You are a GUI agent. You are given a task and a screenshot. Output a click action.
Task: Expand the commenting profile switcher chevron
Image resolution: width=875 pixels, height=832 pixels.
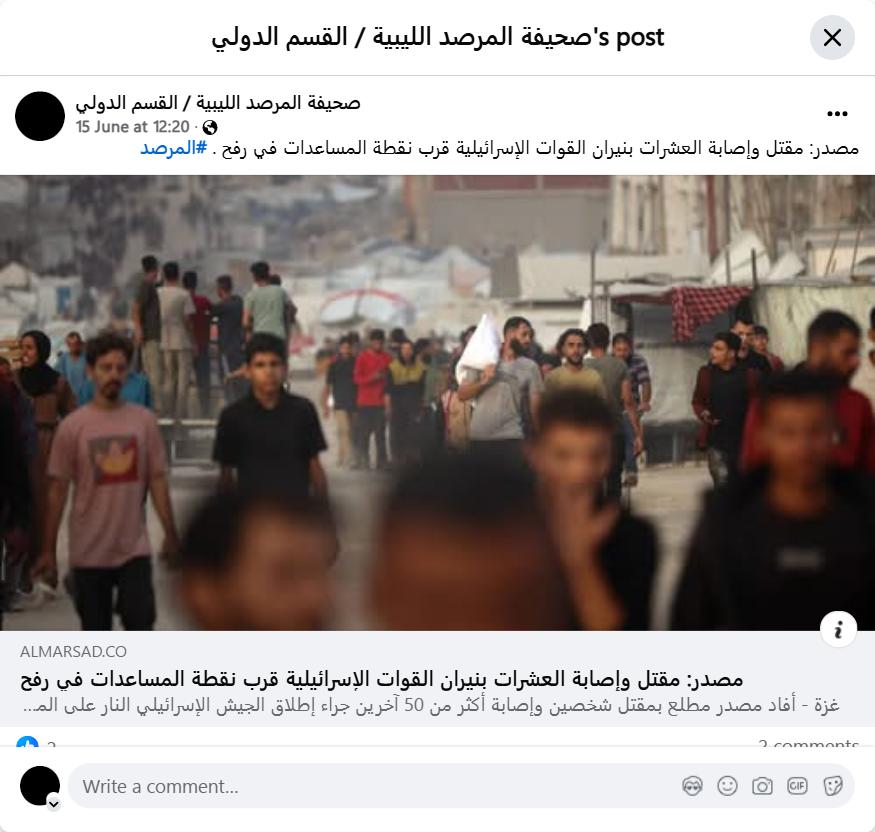[x=54, y=804]
